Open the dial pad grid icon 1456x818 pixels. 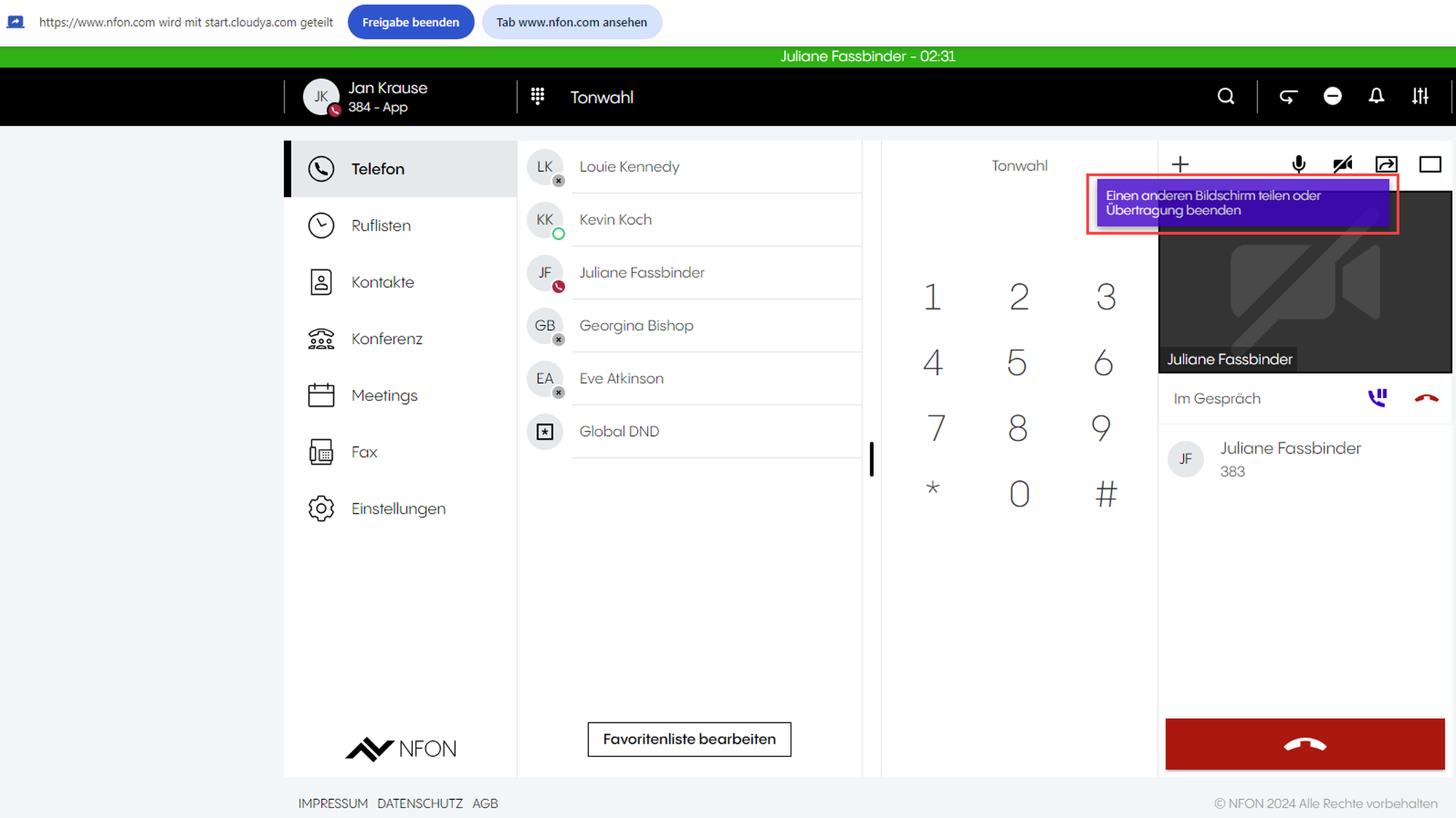click(538, 96)
